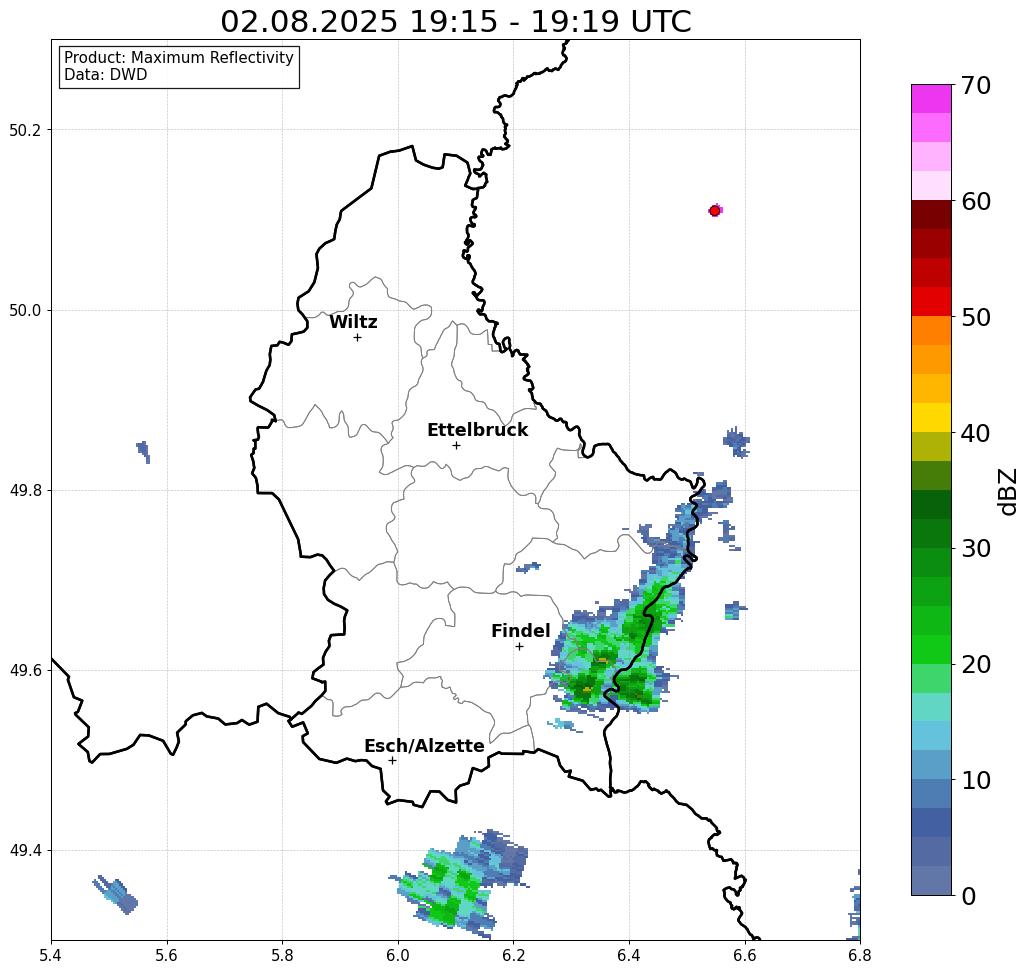Click the red dot with magenta halo
Screen dimensions: 1029x973
tap(715, 210)
